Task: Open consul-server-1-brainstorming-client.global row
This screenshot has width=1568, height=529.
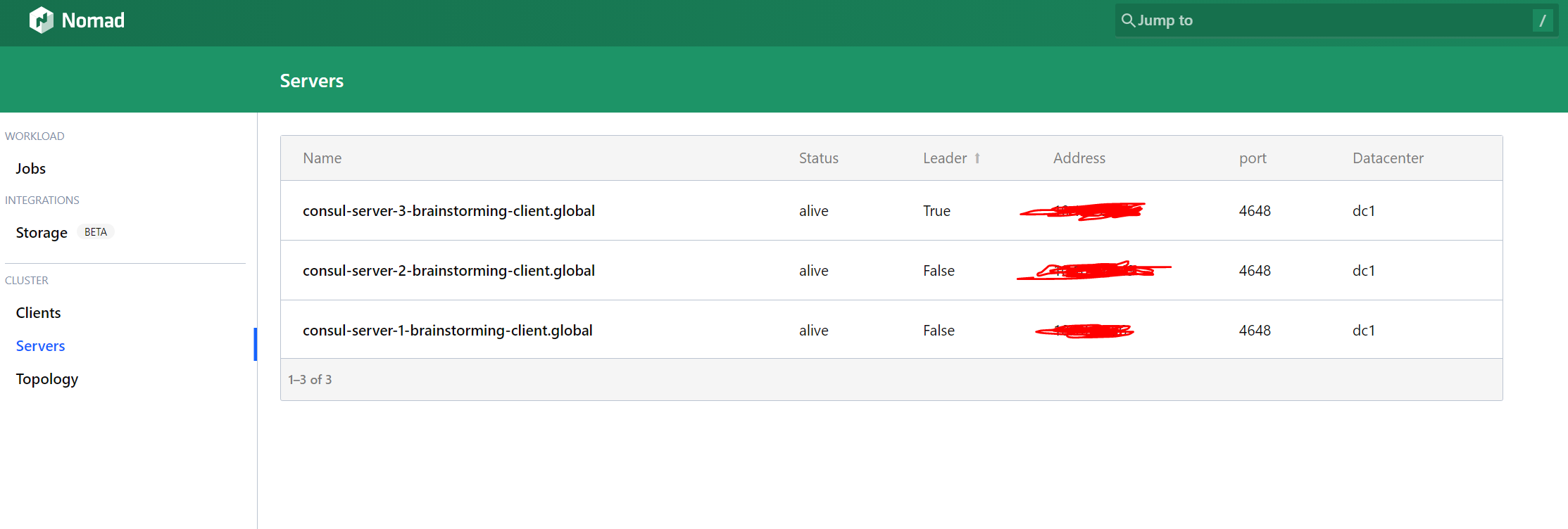Action: coord(891,329)
